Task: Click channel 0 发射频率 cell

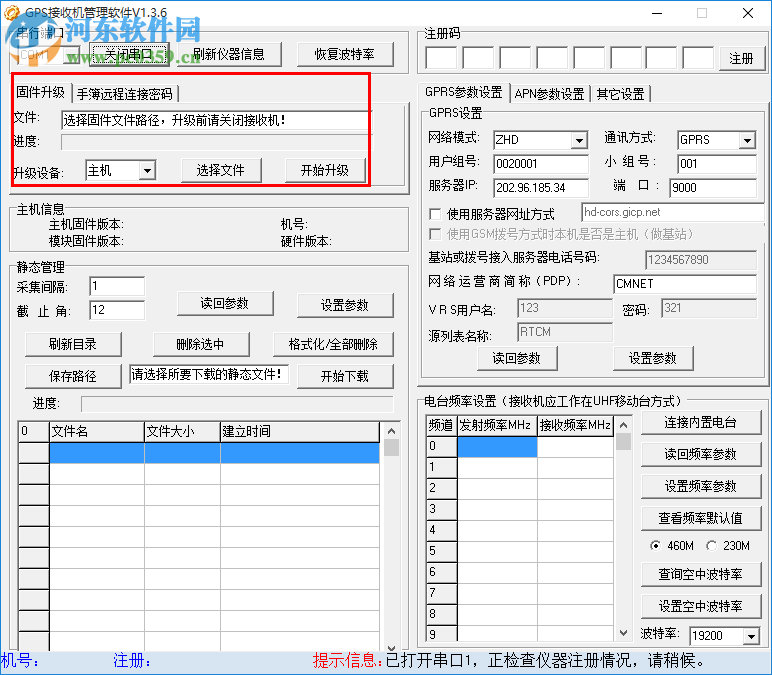Action: [x=498, y=447]
